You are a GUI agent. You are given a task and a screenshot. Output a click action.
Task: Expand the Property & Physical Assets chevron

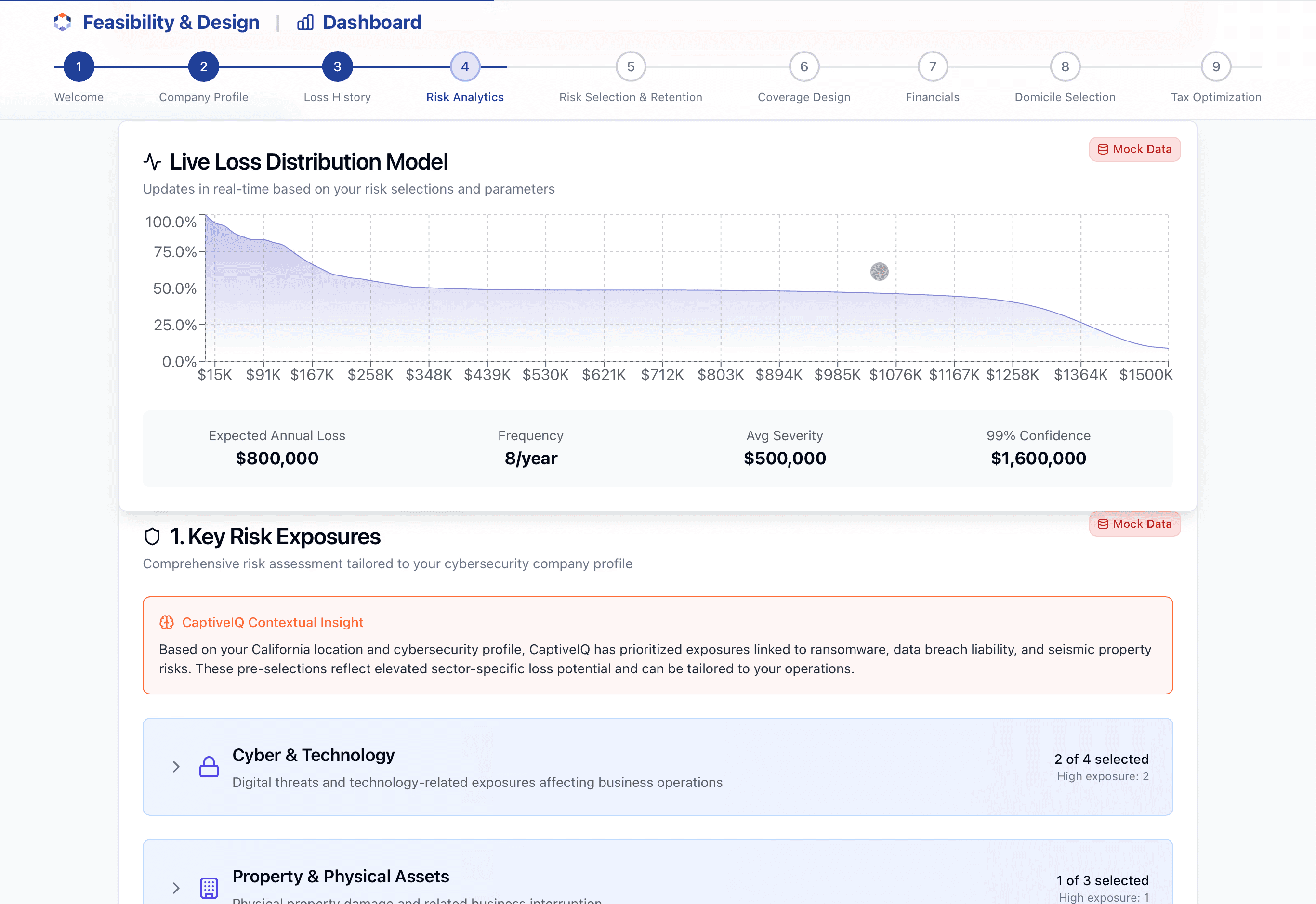click(176, 888)
